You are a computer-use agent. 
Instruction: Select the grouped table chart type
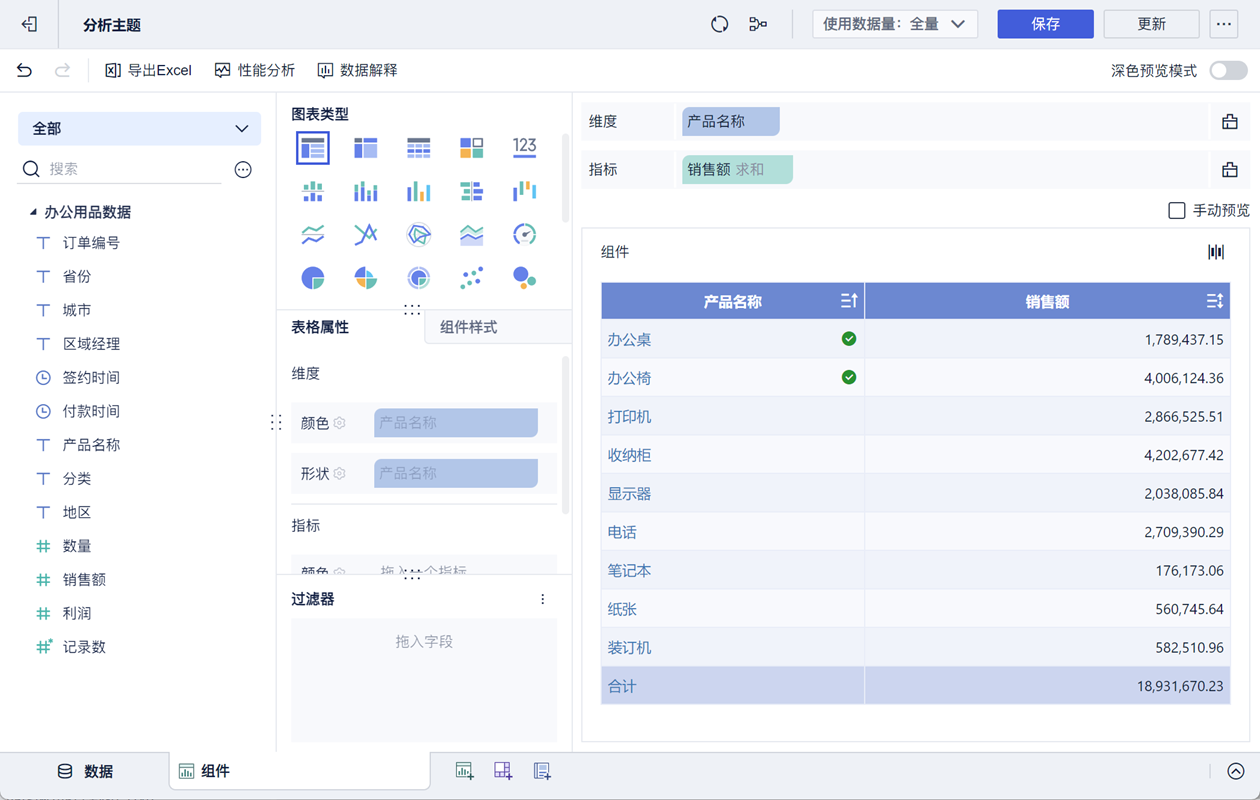point(313,148)
